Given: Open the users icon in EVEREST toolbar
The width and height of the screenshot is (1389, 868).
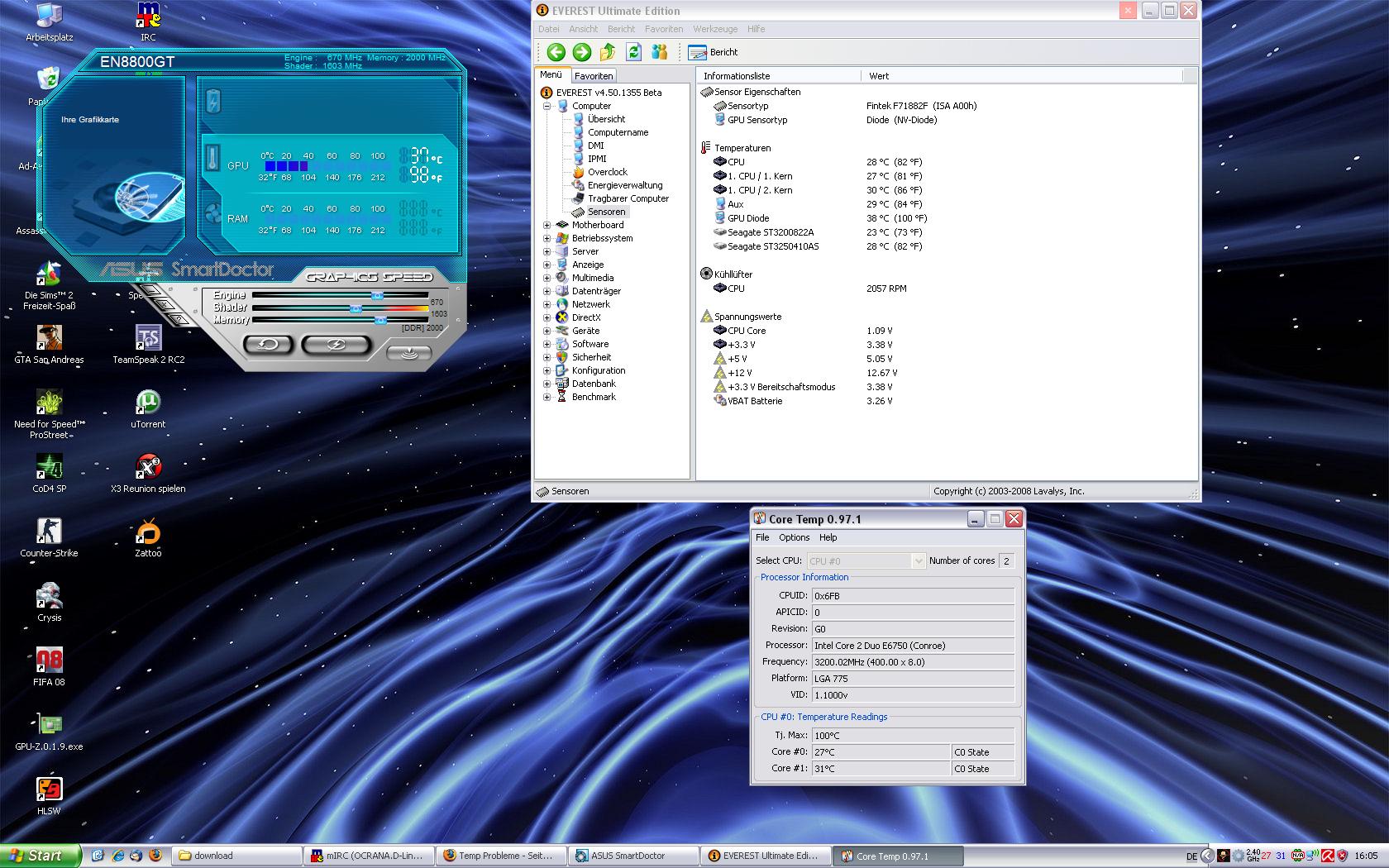Looking at the screenshot, I should pos(659,52).
